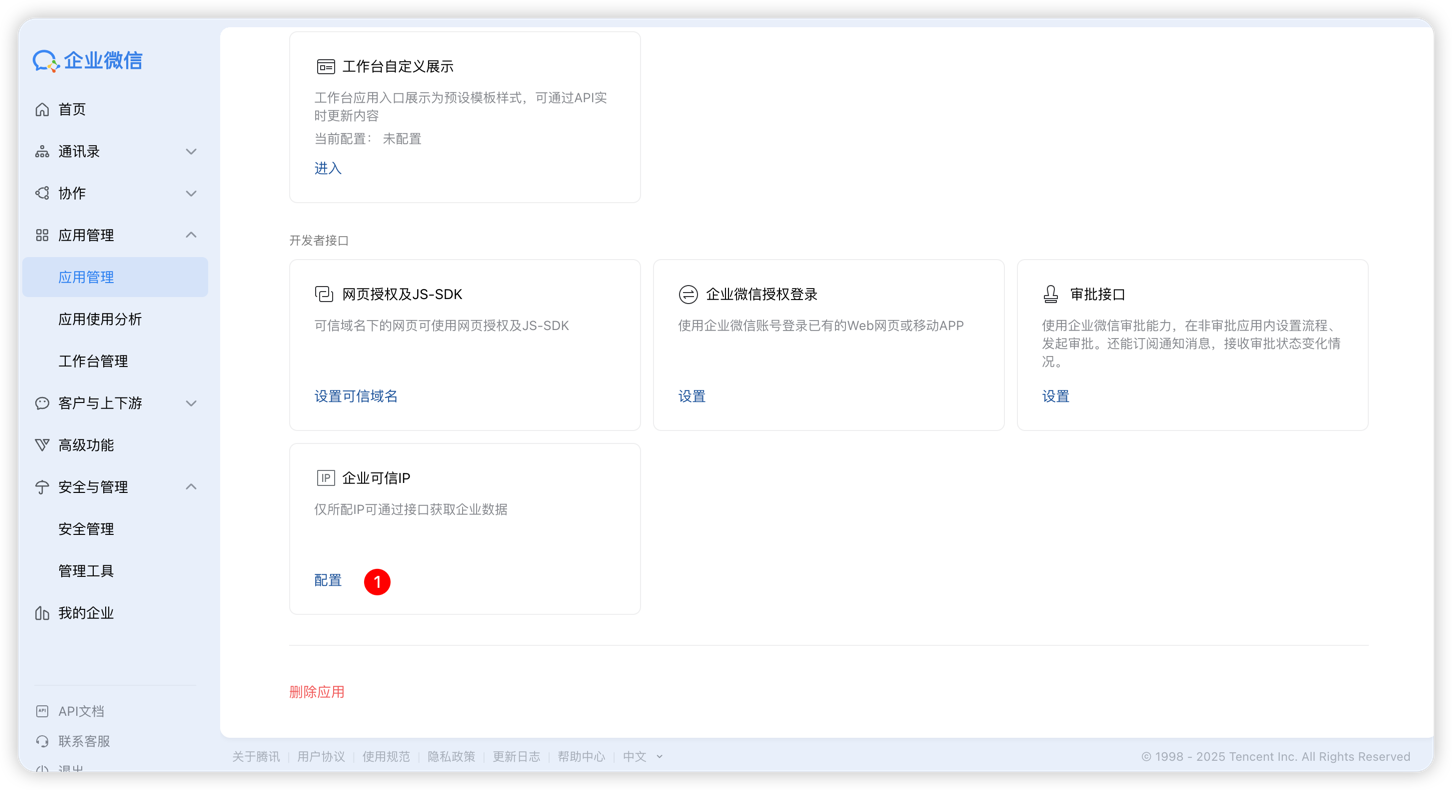The width and height of the screenshot is (1452, 790).
Task: Select 安全管理 in the sidebar
Action: [x=84, y=528]
